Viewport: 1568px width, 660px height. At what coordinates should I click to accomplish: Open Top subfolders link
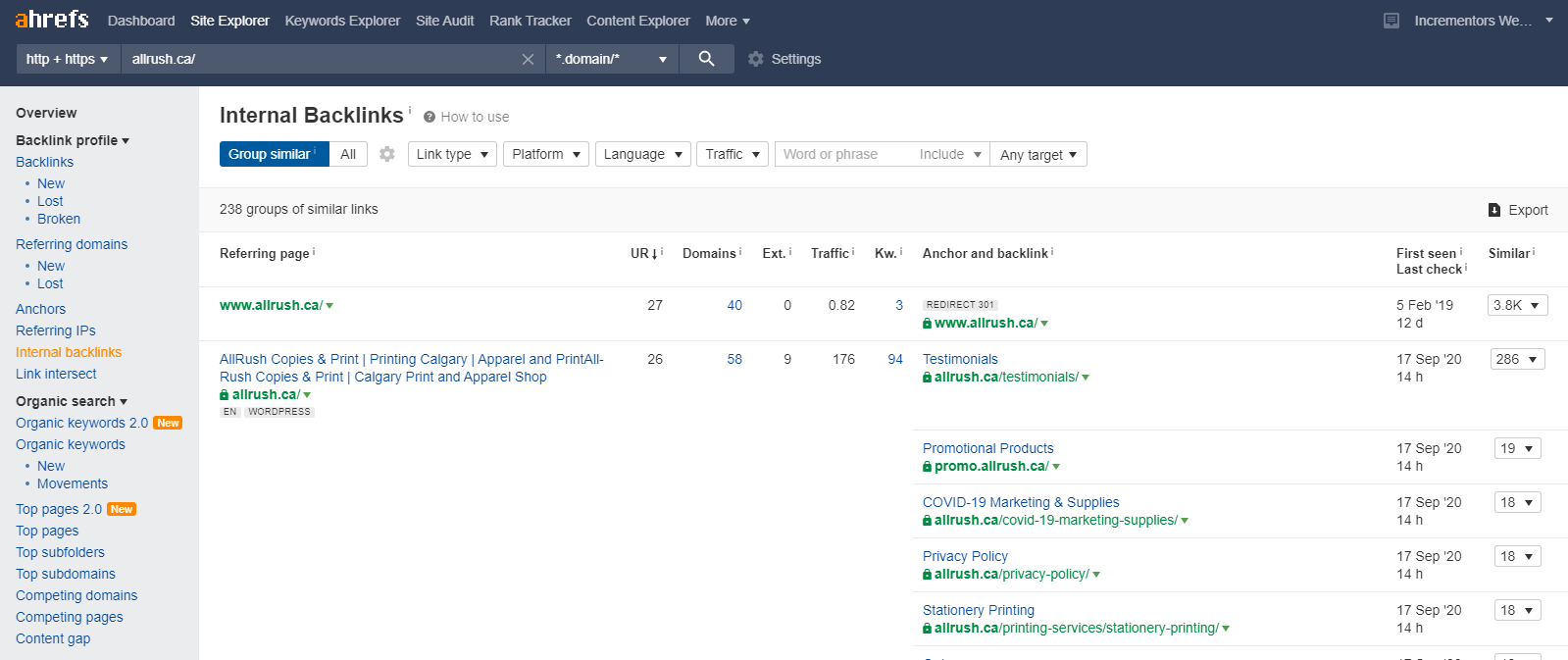click(60, 552)
